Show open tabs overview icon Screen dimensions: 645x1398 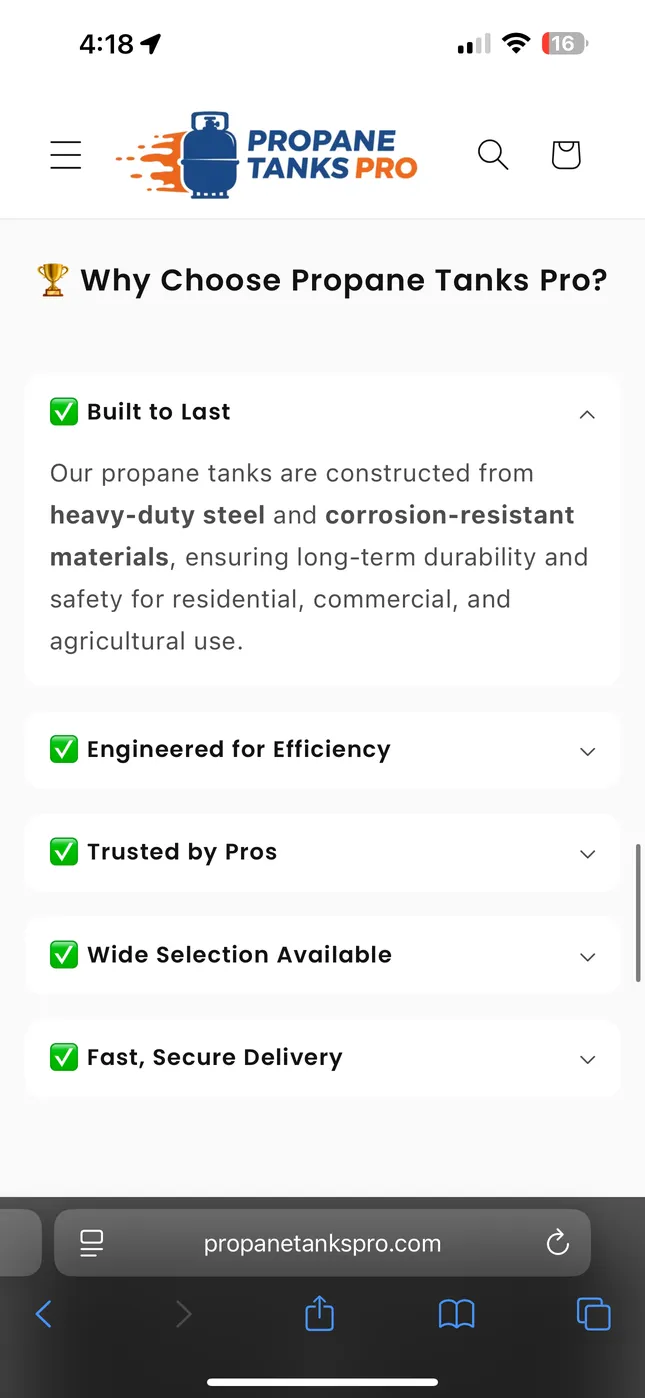(x=593, y=1314)
